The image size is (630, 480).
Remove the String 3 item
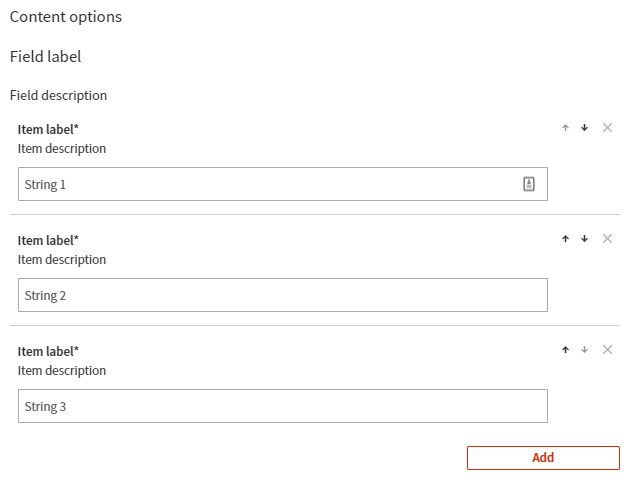tap(607, 350)
